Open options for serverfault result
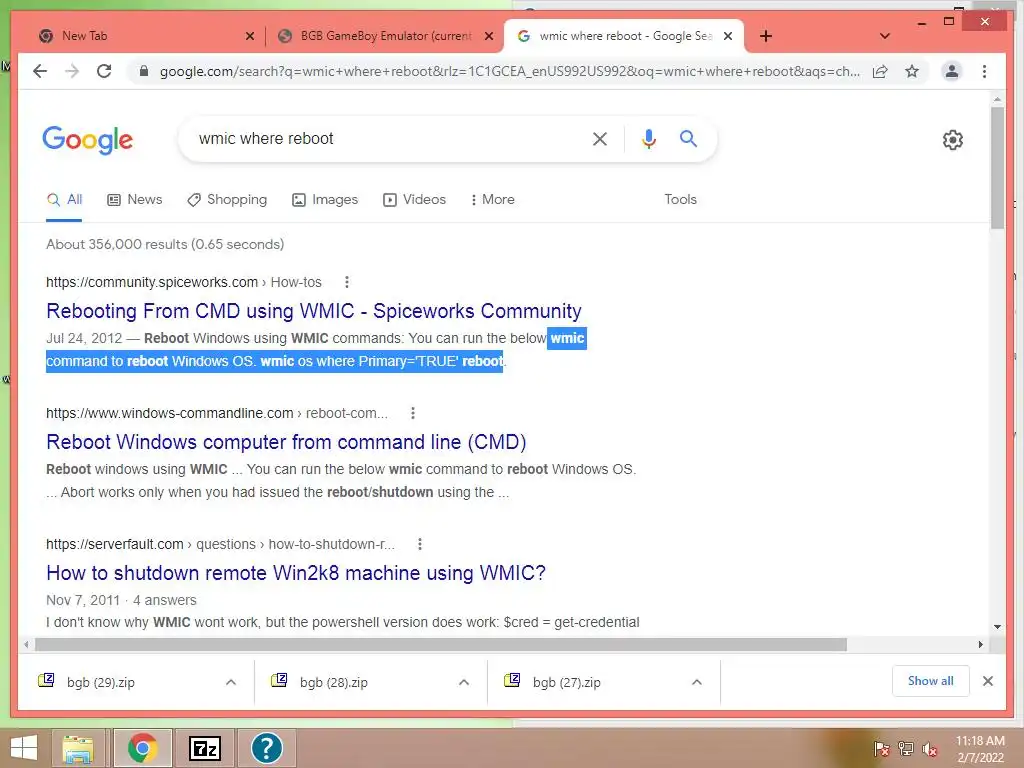Image resolution: width=1024 pixels, height=768 pixels. [420, 544]
